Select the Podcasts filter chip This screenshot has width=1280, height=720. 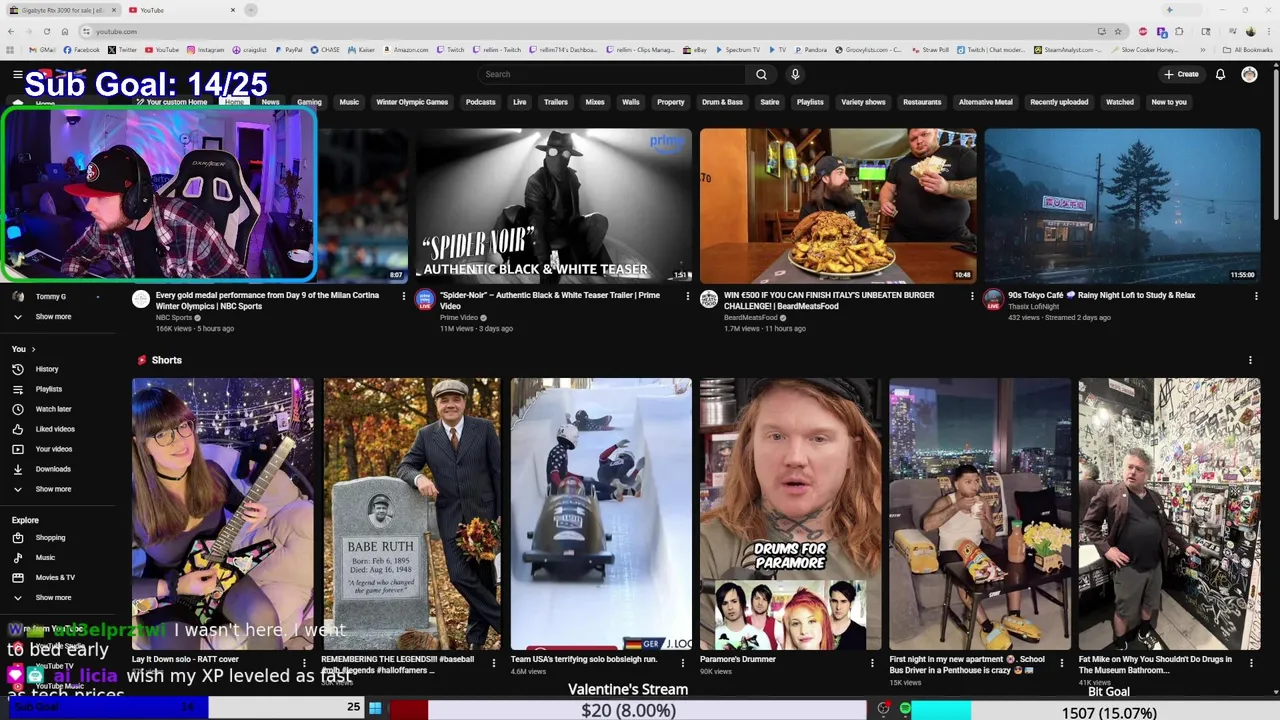coord(480,102)
